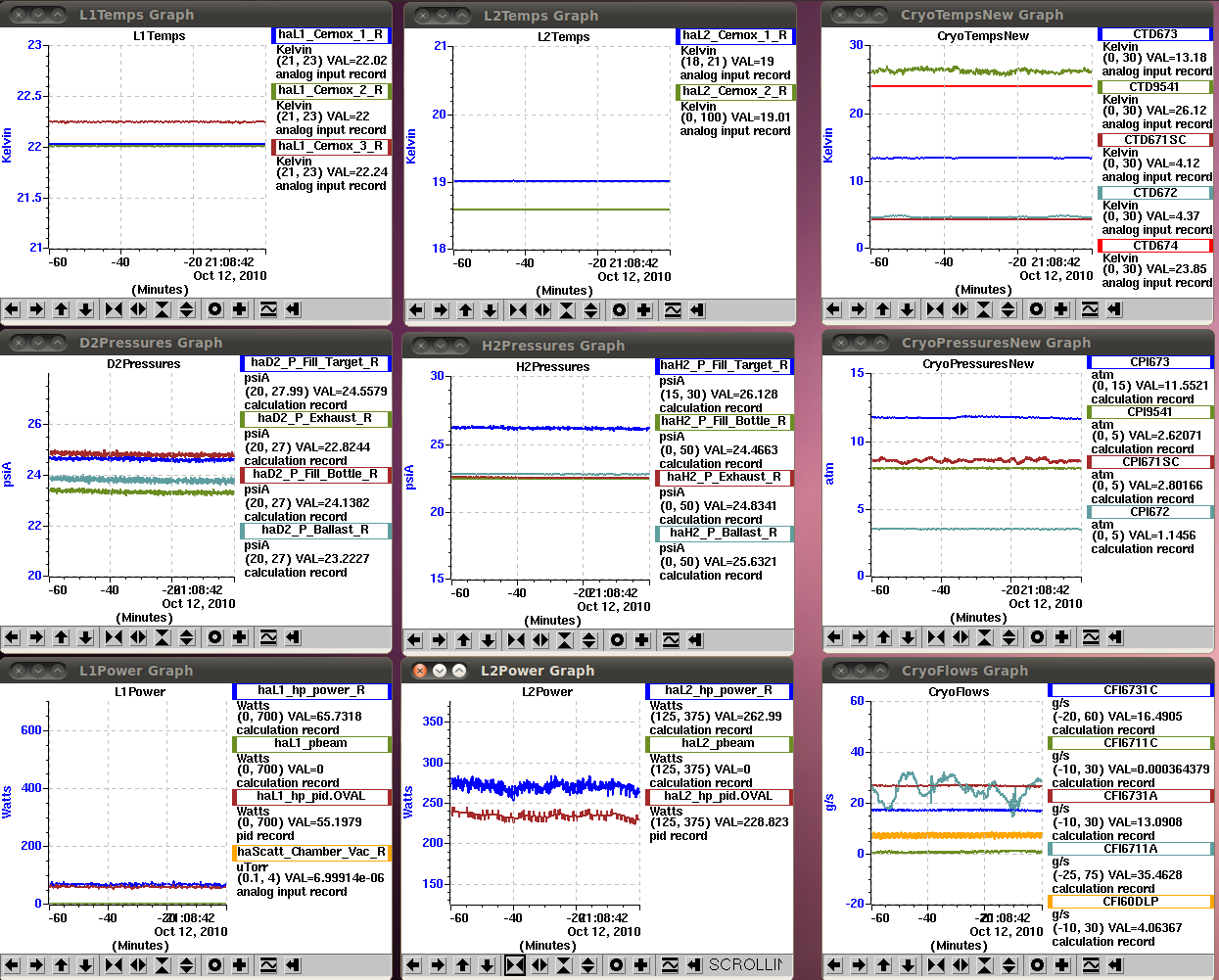The height and width of the screenshot is (980, 1219).
Task: Click the L2Power Graph window title
Action: point(537,671)
